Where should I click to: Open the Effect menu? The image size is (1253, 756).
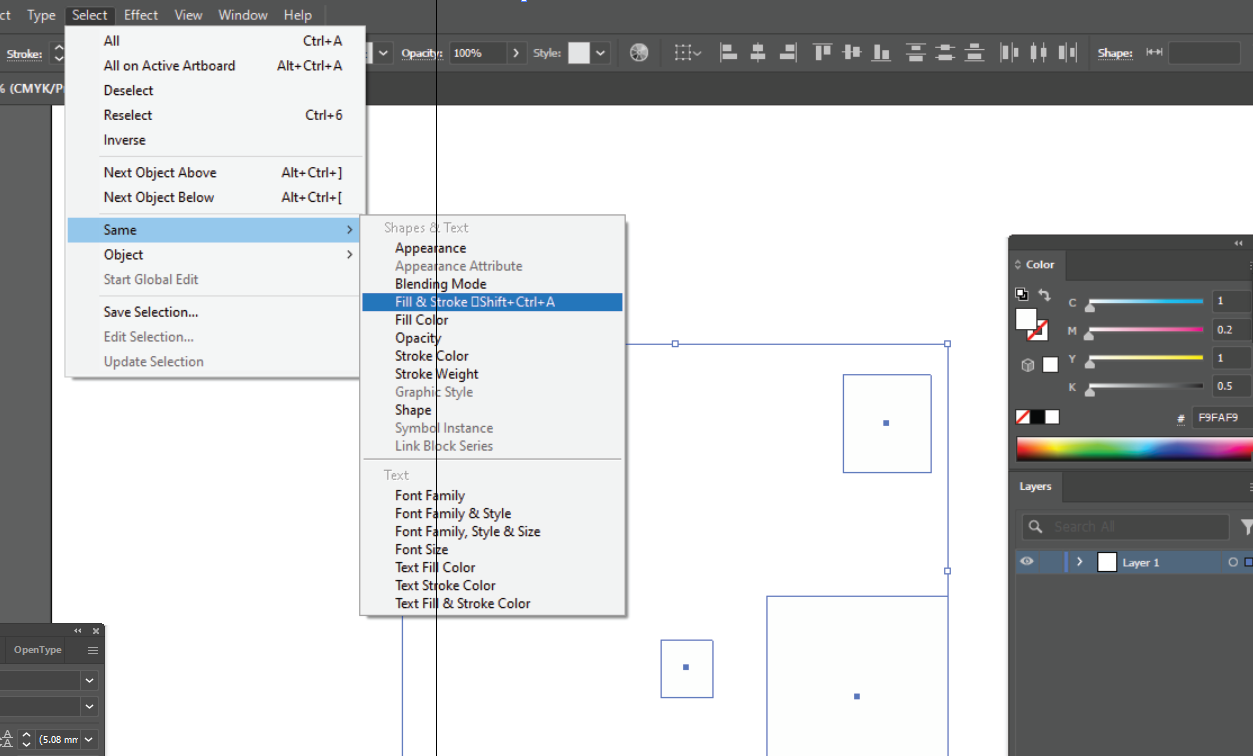click(x=141, y=15)
